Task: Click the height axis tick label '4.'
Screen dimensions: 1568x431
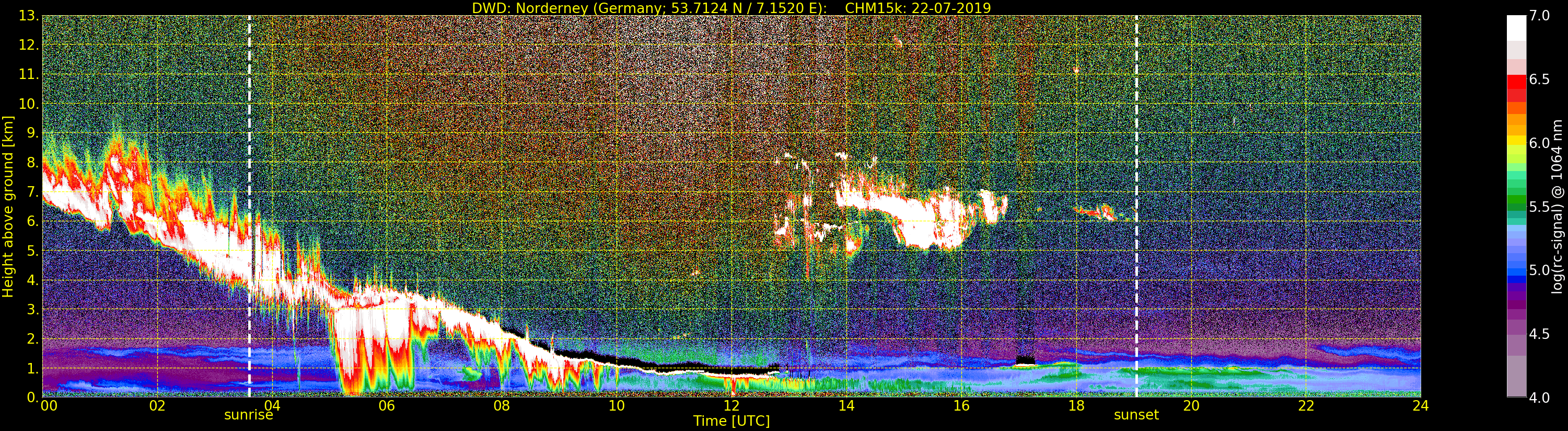Action: (33, 280)
